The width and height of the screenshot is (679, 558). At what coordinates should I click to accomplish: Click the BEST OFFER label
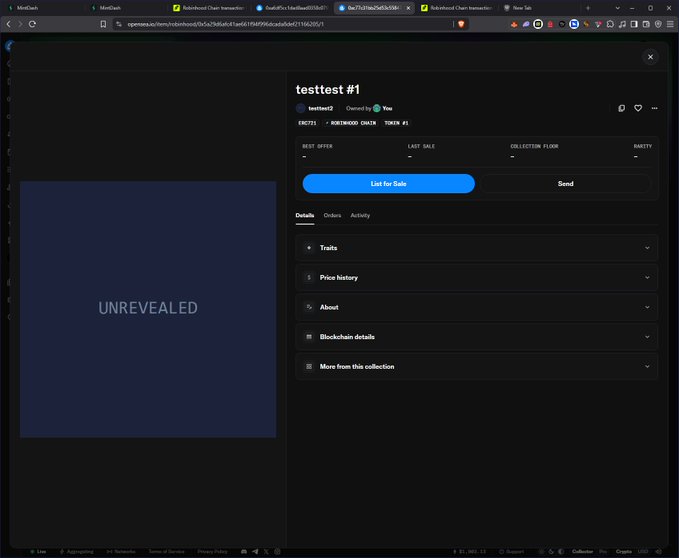[x=317, y=146]
